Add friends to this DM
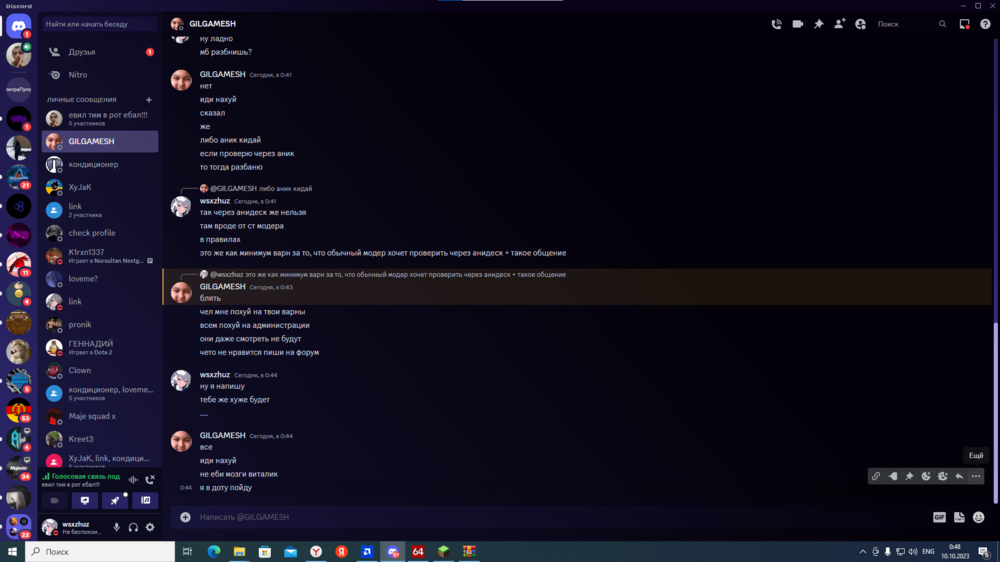The image size is (1000, 562). (839, 24)
